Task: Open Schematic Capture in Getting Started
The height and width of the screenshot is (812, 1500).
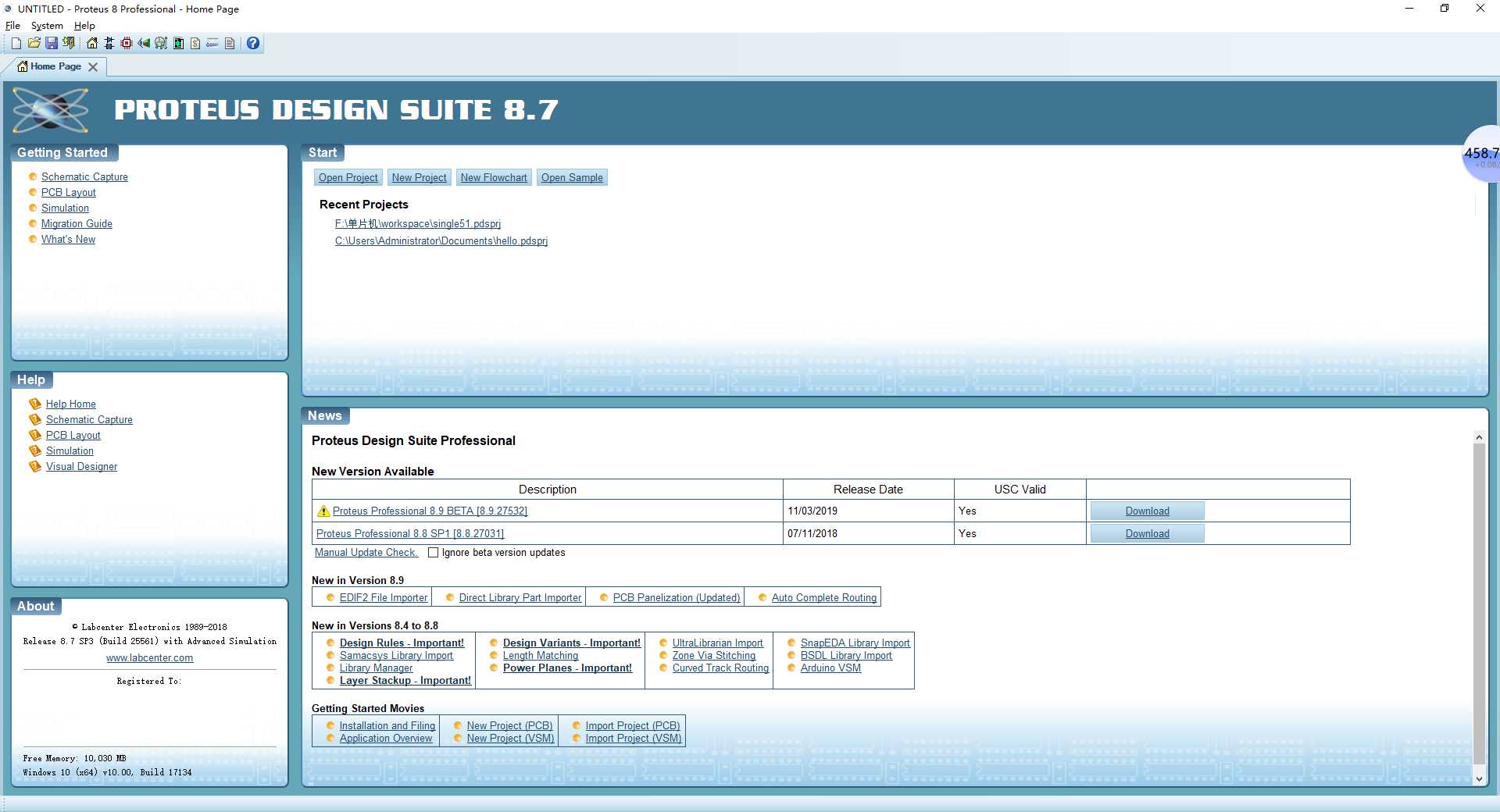Action: (x=84, y=177)
